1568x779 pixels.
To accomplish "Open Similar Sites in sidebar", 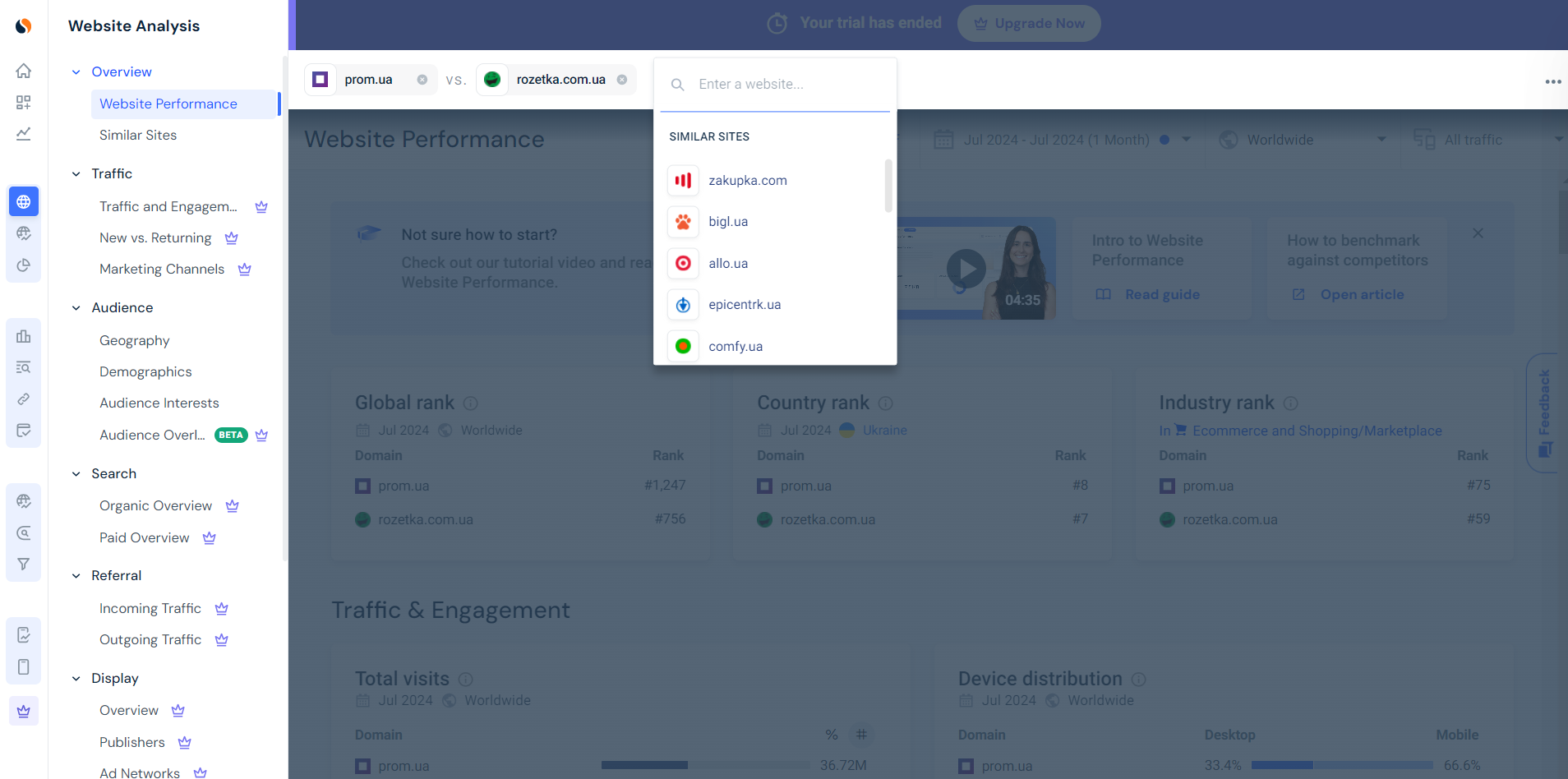I will pyautogui.click(x=138, y=135).
